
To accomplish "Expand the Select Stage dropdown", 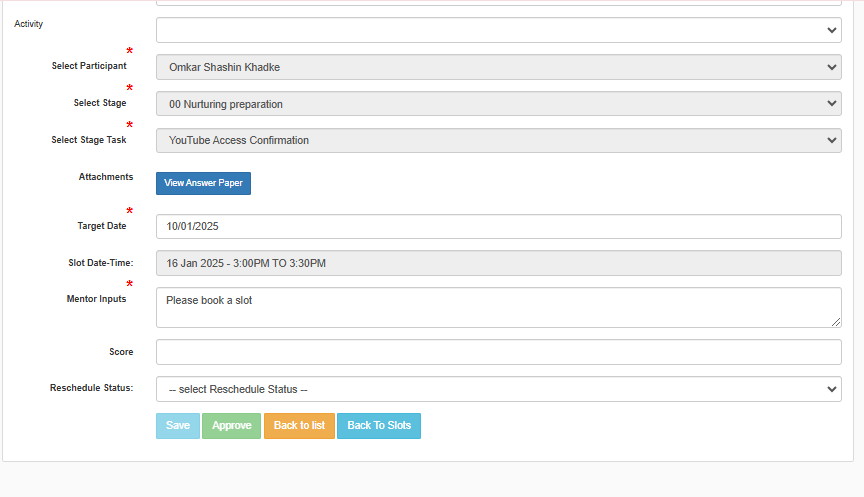I will point(498,104).
